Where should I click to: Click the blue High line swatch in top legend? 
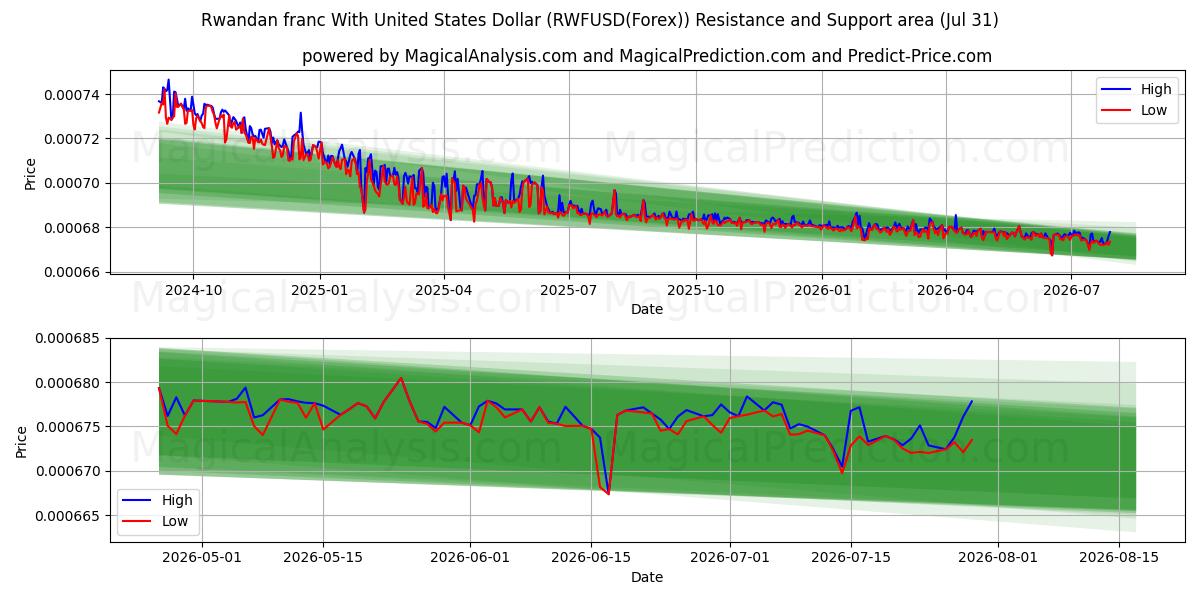pyautogui.click(x=1117, y=90)
